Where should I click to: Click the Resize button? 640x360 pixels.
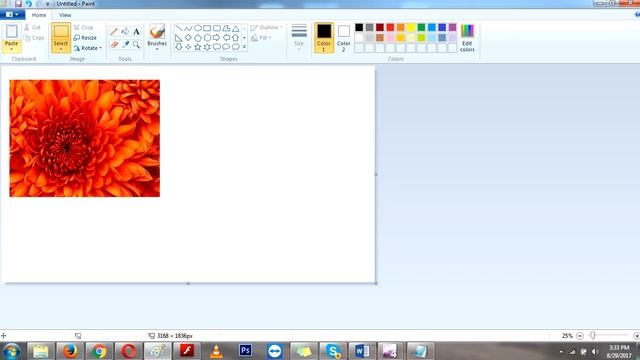tap(85, 38)
